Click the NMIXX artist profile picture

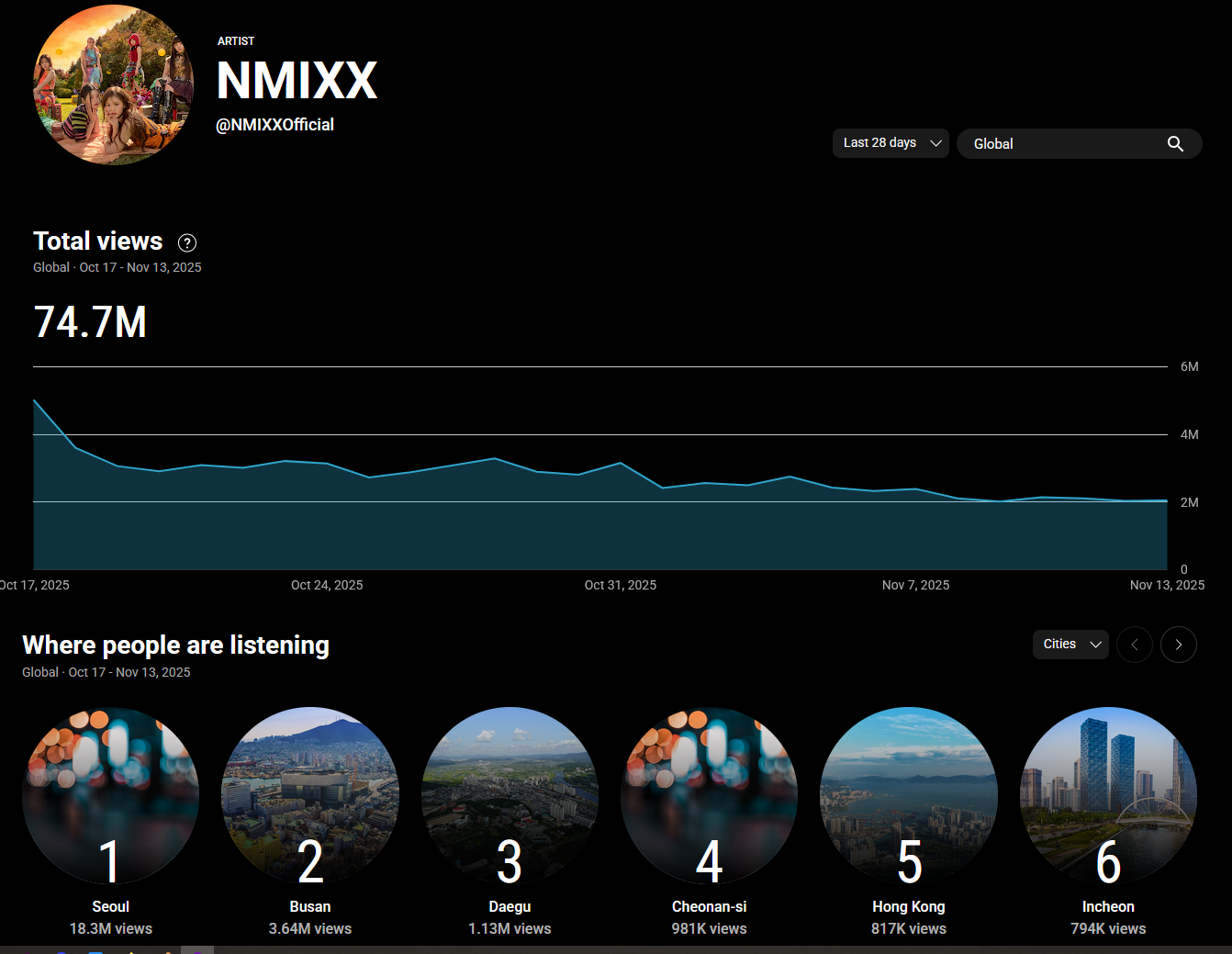[113, 84]
